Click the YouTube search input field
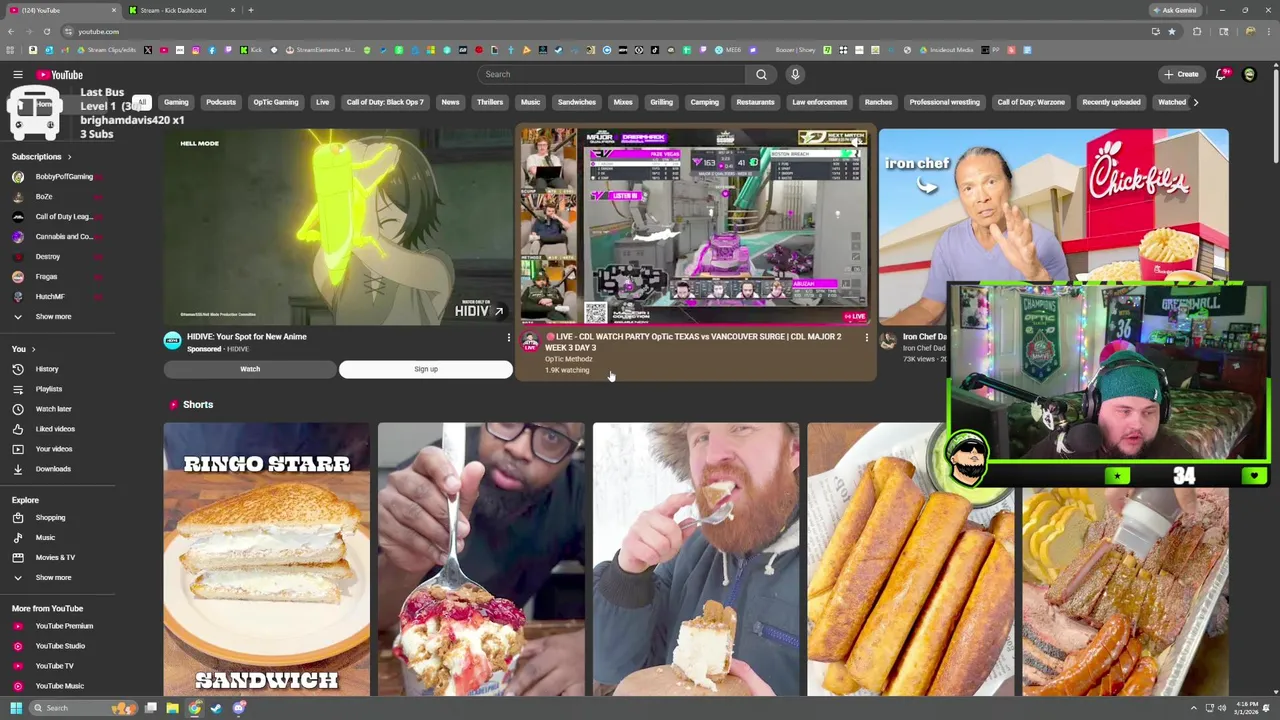Image resolution: width=1280 pixels, height=720 pixels. coord(612,74)
